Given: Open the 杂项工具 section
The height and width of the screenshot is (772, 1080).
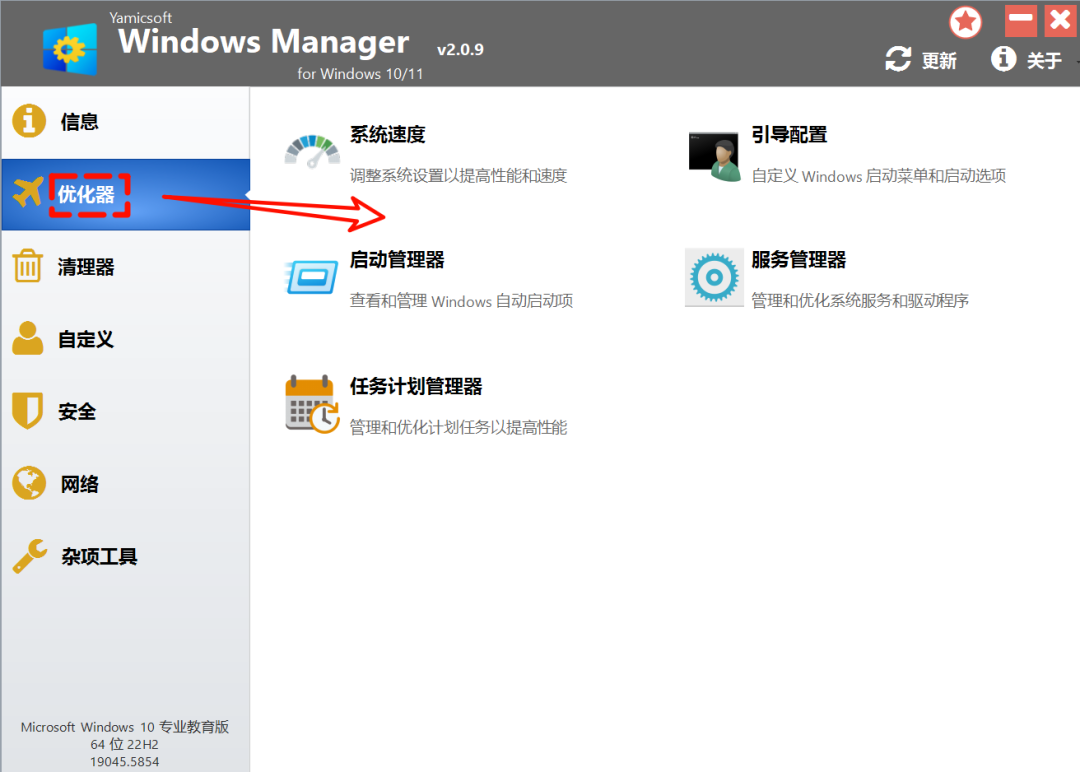Looking at the screenshot, I should tap(125, 556).
